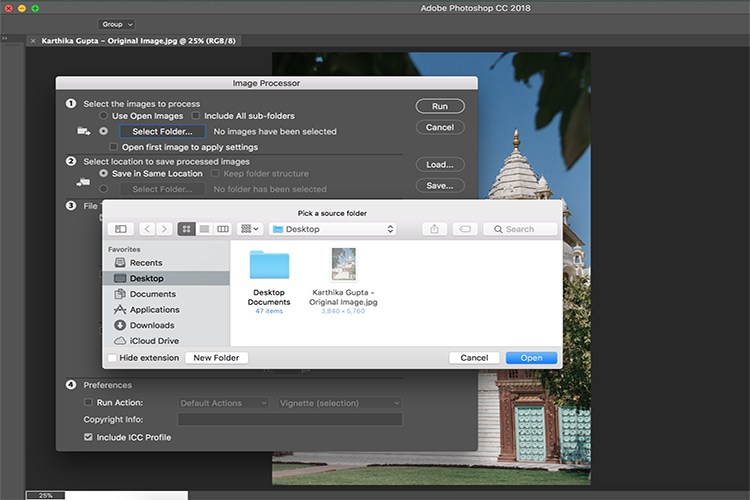Switch to column view
The image size is (750, 500).
pyautogui.click(x=223, y=229)
